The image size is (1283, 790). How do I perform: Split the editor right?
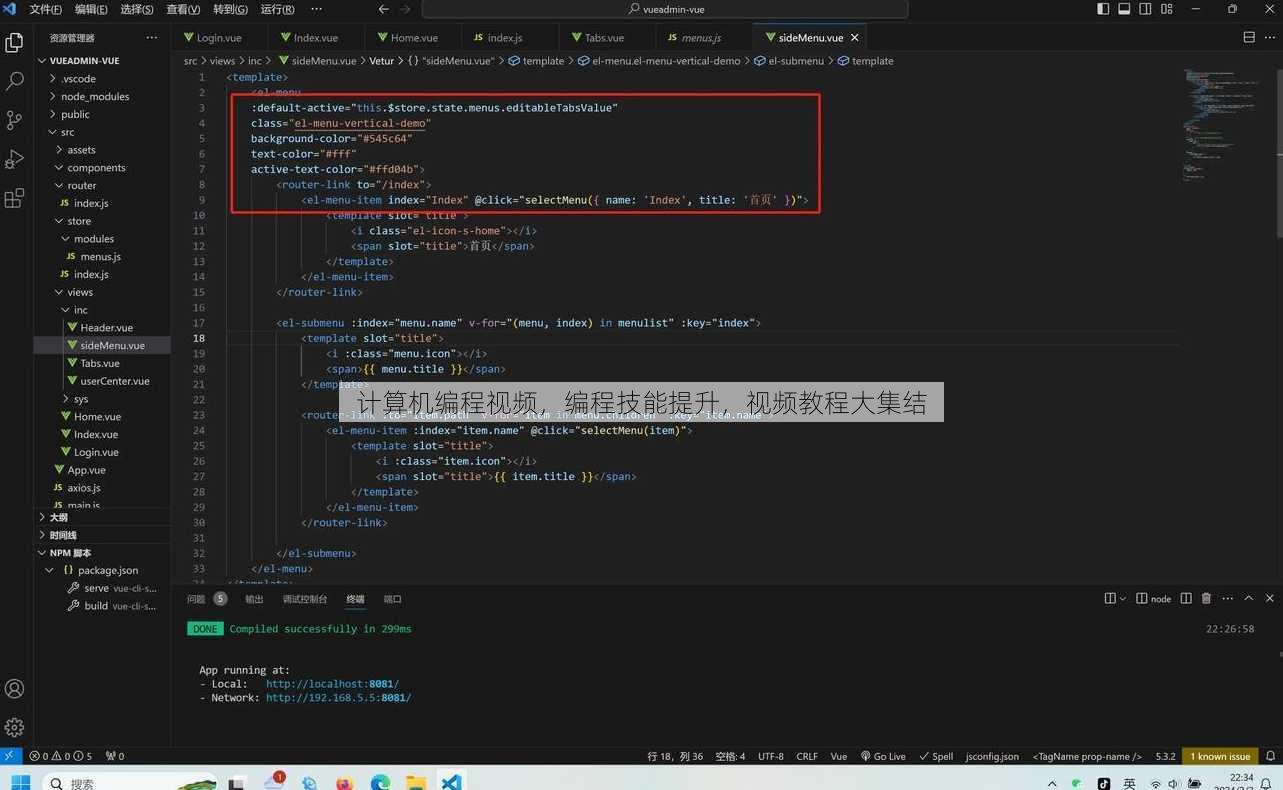point(1248,37)
